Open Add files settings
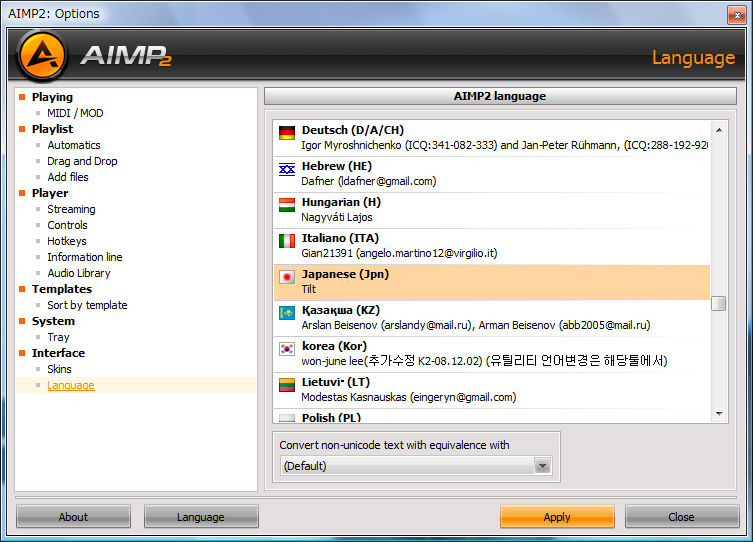The image size is (753, 542). (x=68, y=177)
